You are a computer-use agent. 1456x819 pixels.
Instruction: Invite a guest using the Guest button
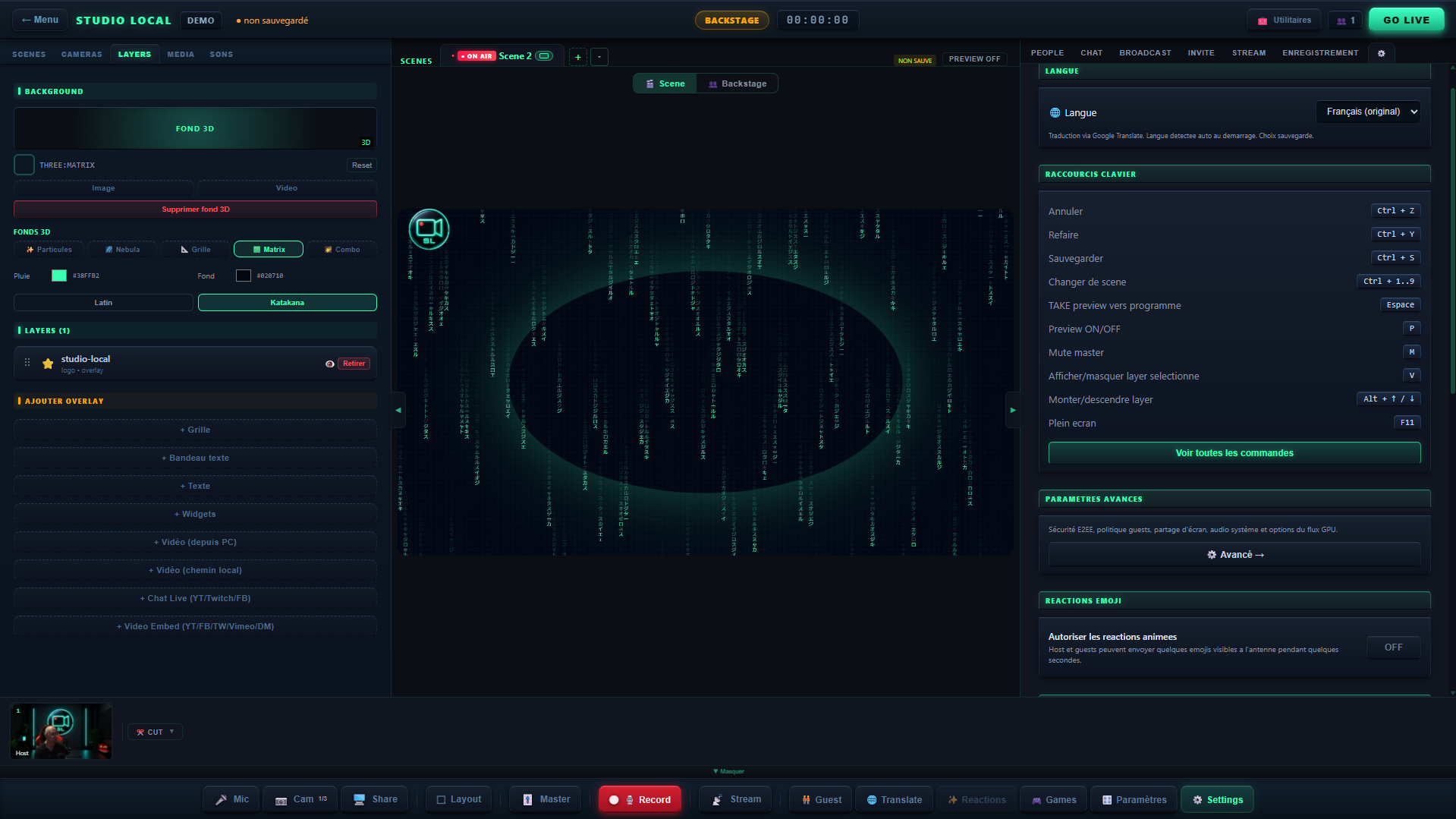tap(822, 799)
